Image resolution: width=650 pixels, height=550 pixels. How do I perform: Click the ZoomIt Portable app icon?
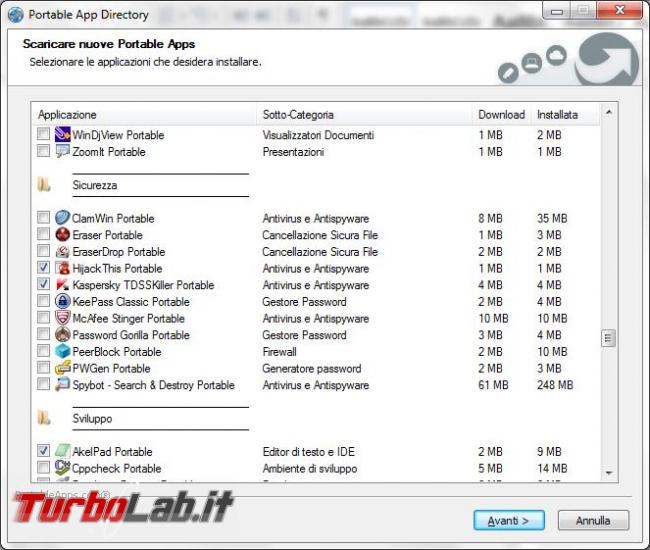[63, 151]
